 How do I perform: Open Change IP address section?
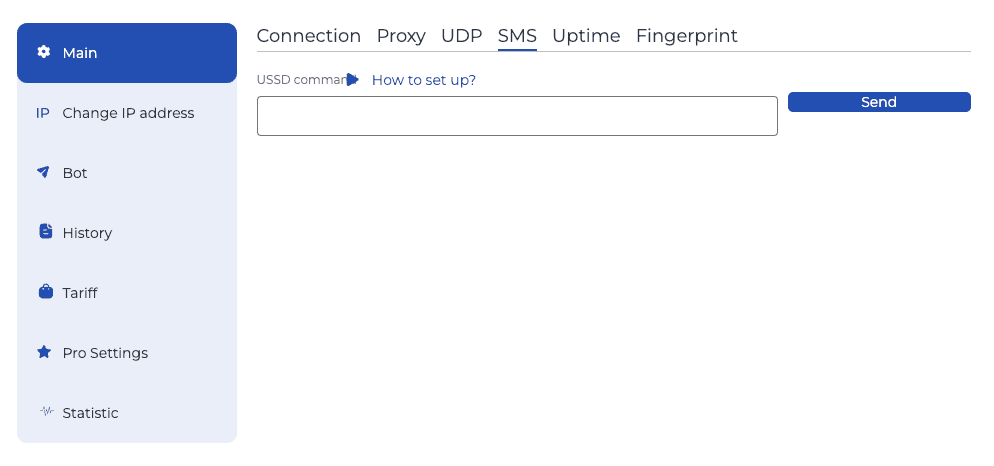(x=128, y=113)
